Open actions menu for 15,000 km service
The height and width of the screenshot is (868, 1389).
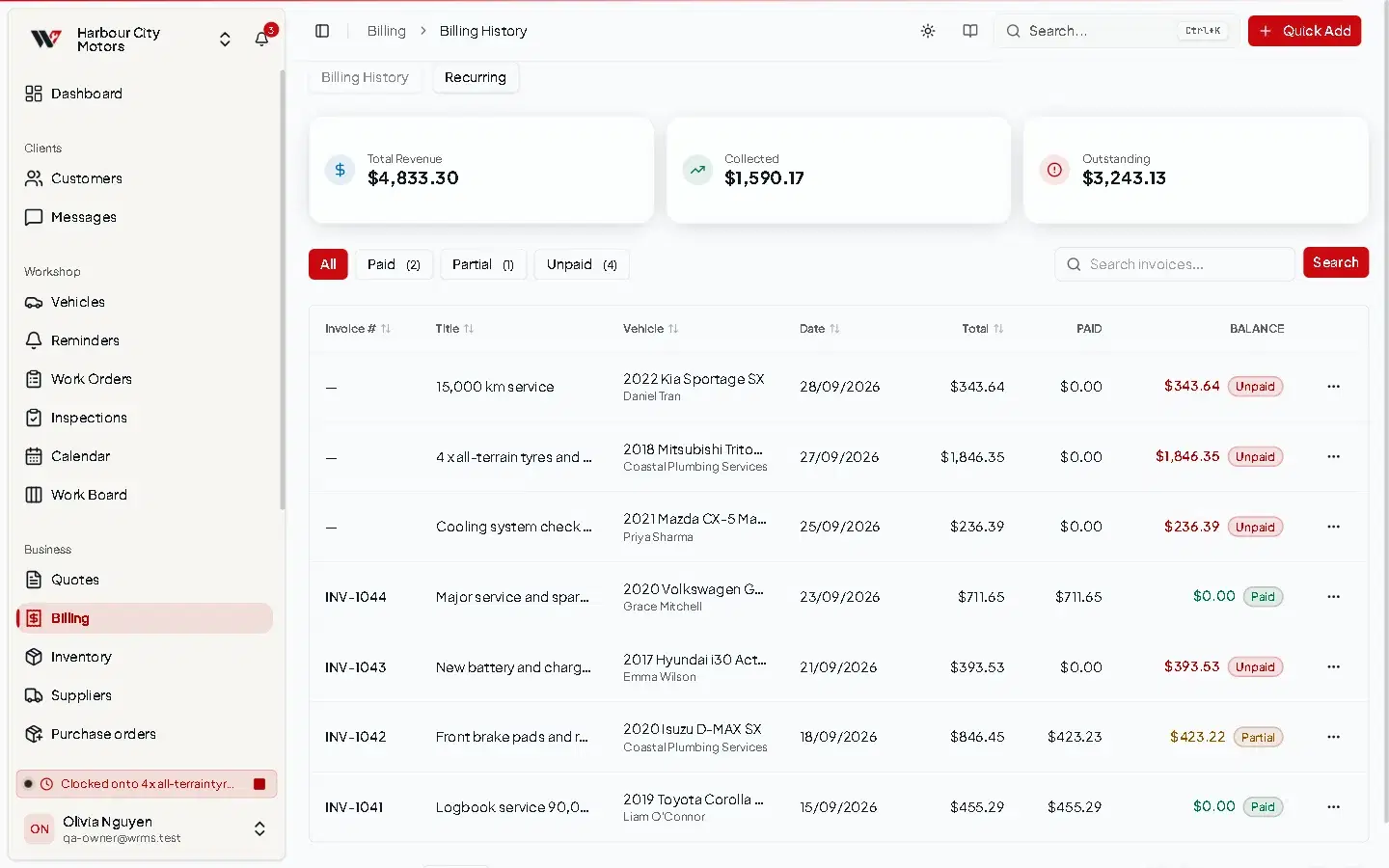(x=1334, y=387)
